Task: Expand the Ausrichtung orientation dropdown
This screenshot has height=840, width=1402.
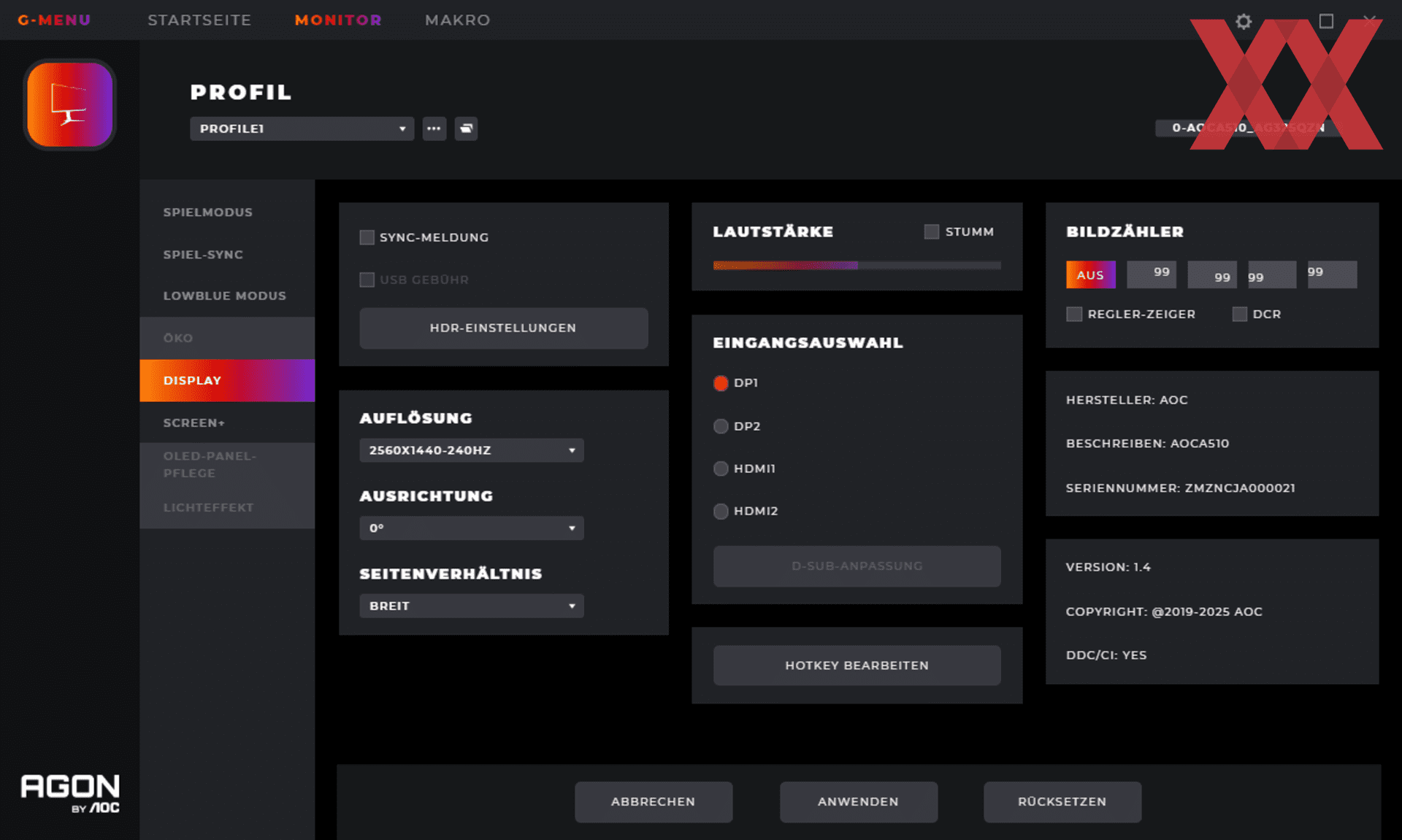Action: pos(471,528)
